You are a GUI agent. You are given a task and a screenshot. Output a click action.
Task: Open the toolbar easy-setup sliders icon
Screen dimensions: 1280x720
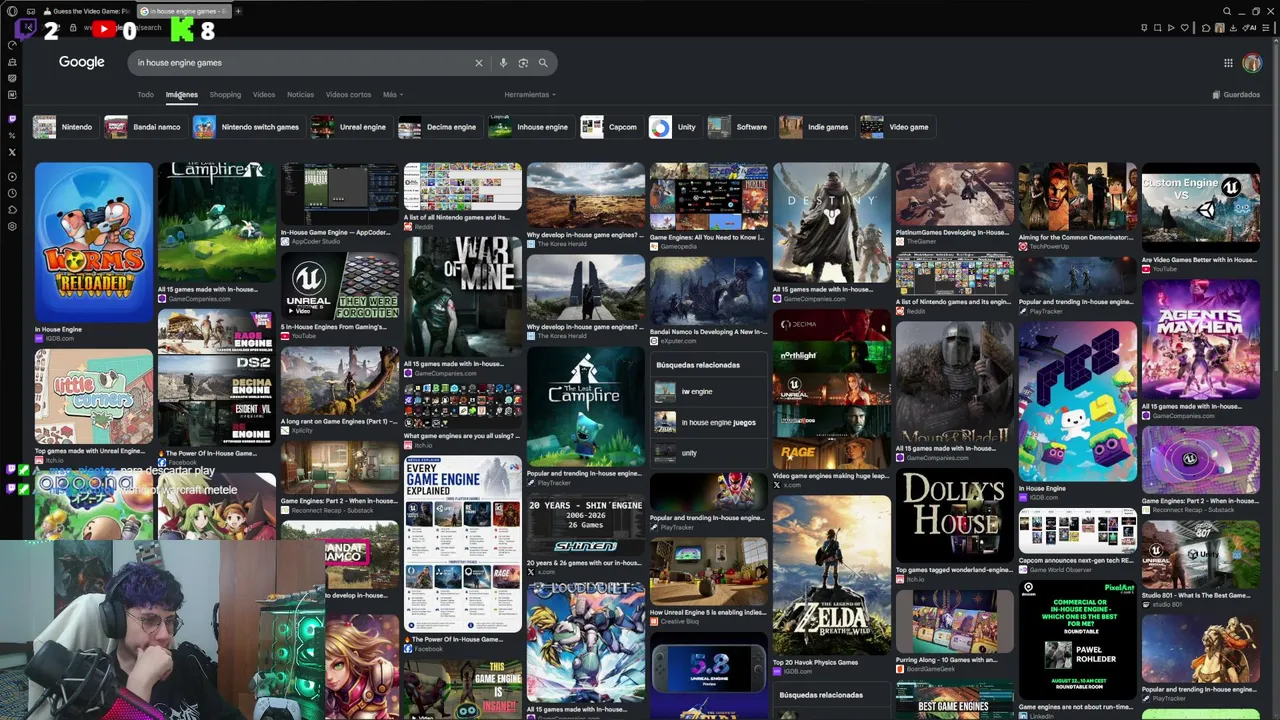coord(1268,28)
